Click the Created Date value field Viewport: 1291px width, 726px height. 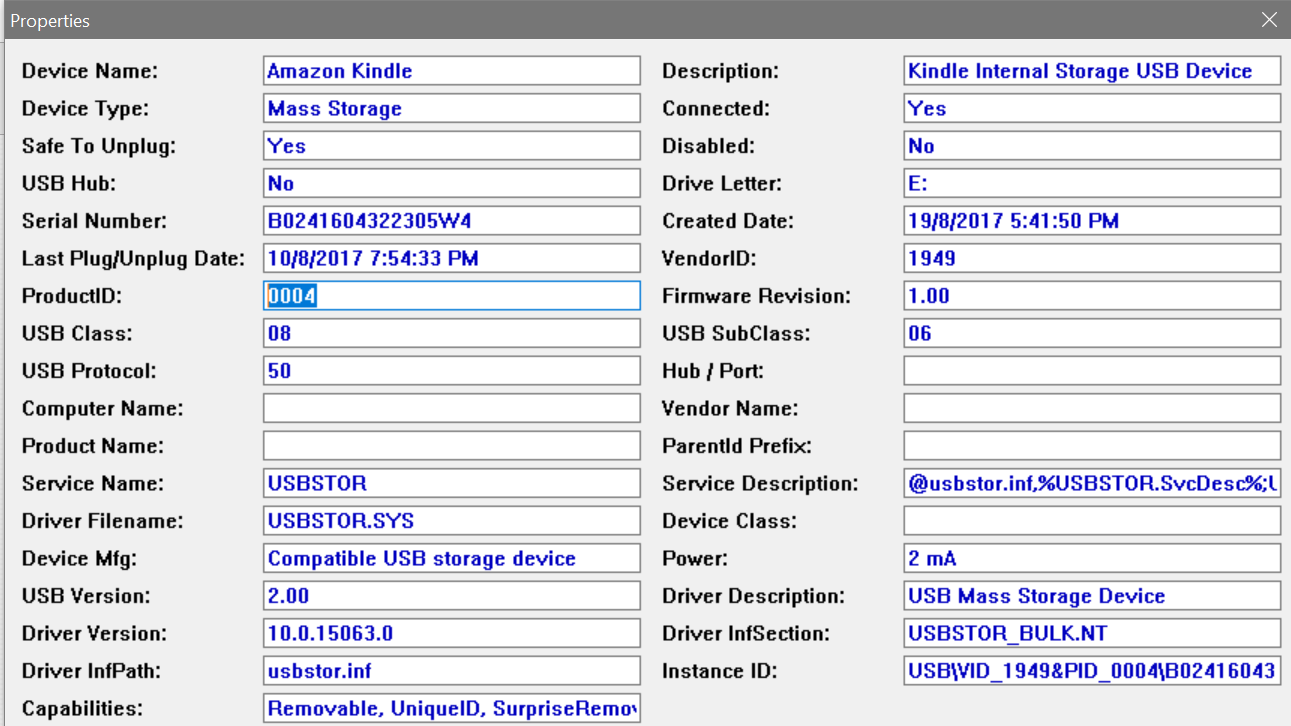[1092, 221]
